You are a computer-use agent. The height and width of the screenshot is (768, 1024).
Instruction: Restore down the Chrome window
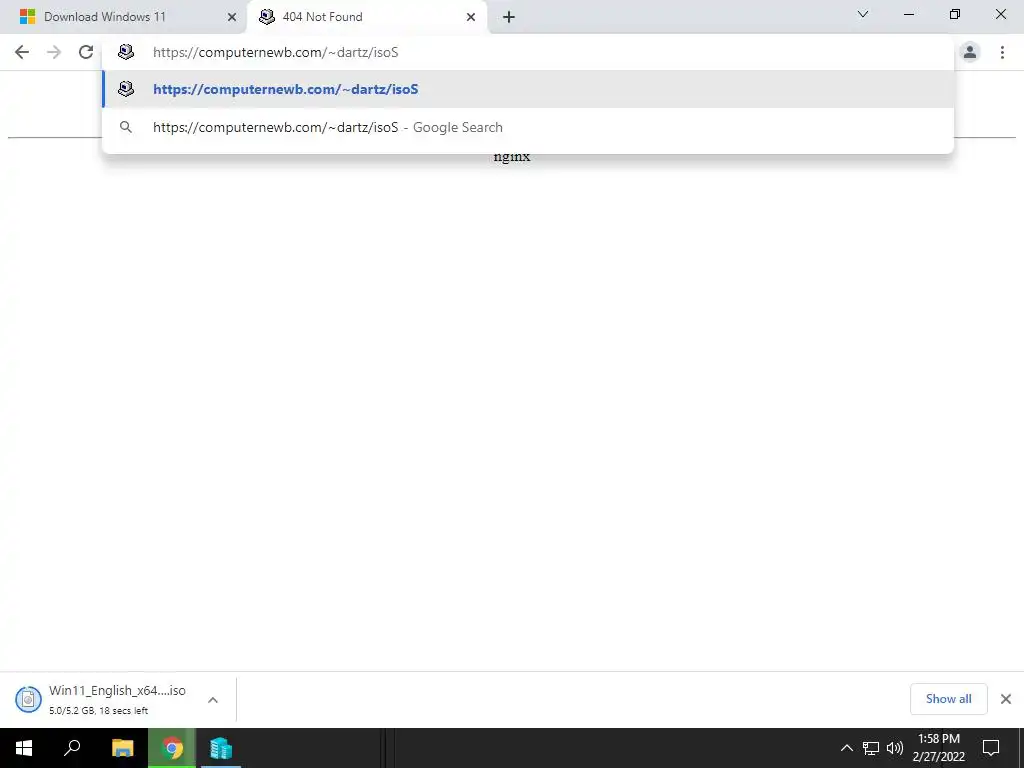(x=955, y=14)
